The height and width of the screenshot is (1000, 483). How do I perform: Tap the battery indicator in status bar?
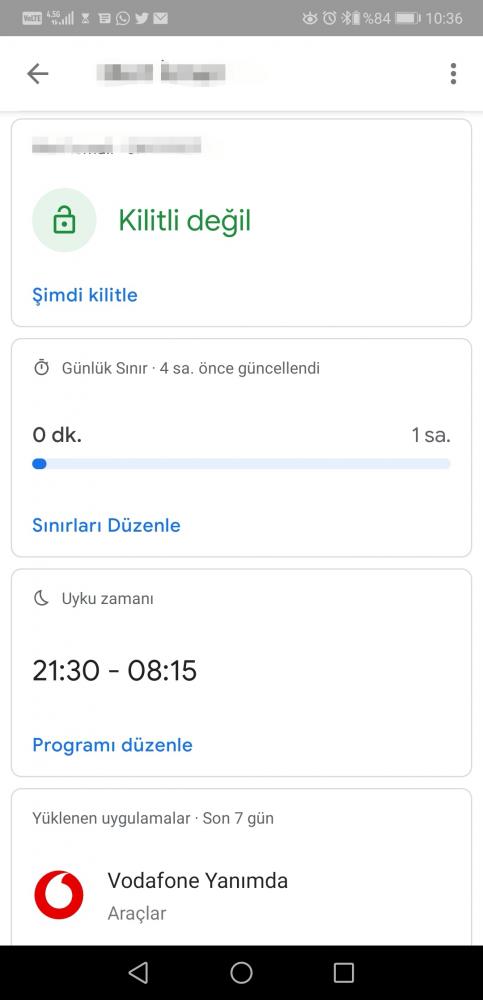coord(406,18)
